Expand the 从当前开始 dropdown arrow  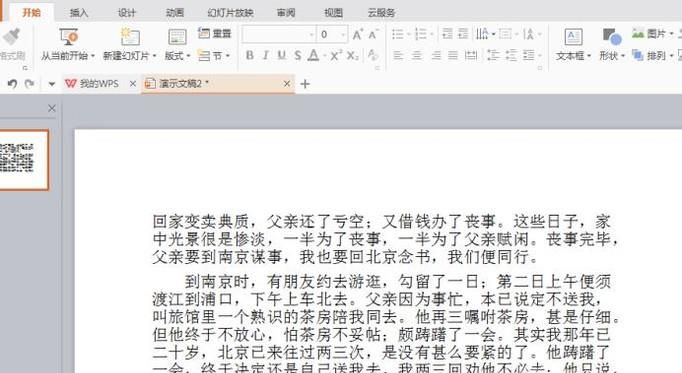click(93, 56)
